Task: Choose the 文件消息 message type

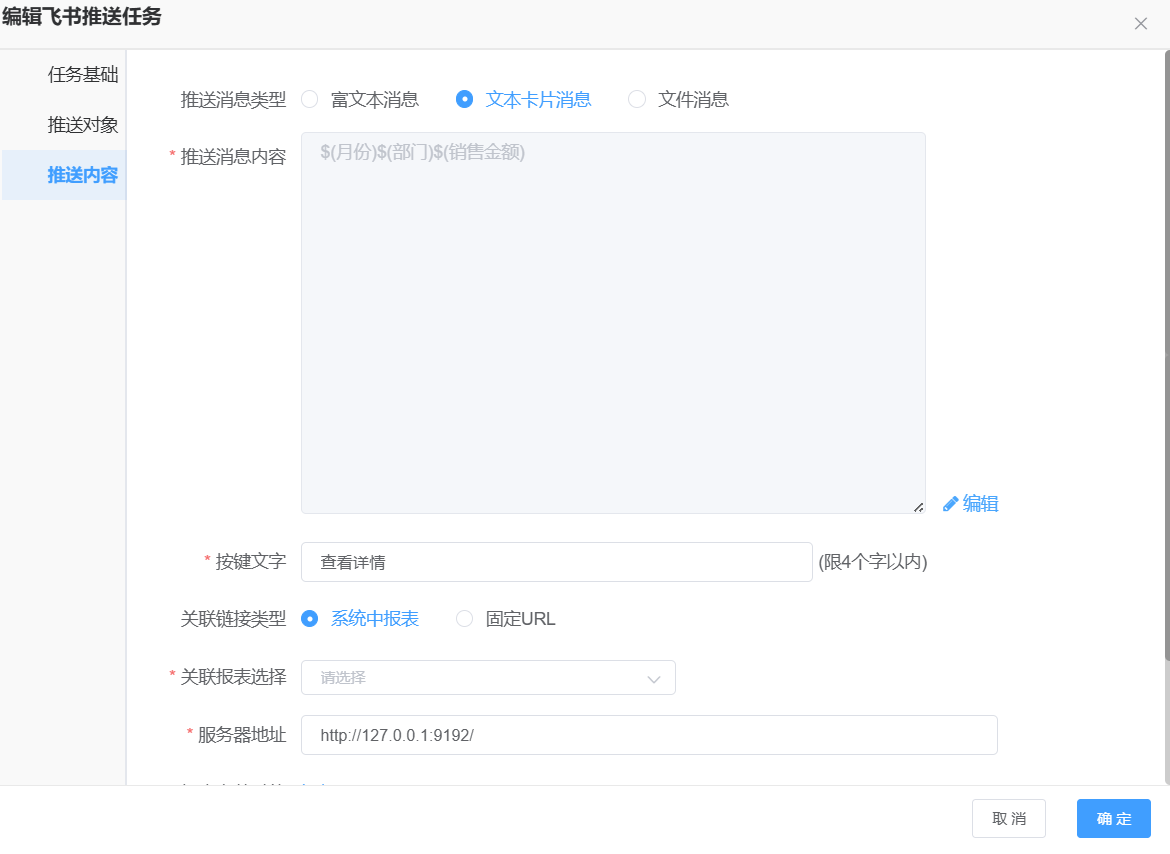Action: (637, 99)
